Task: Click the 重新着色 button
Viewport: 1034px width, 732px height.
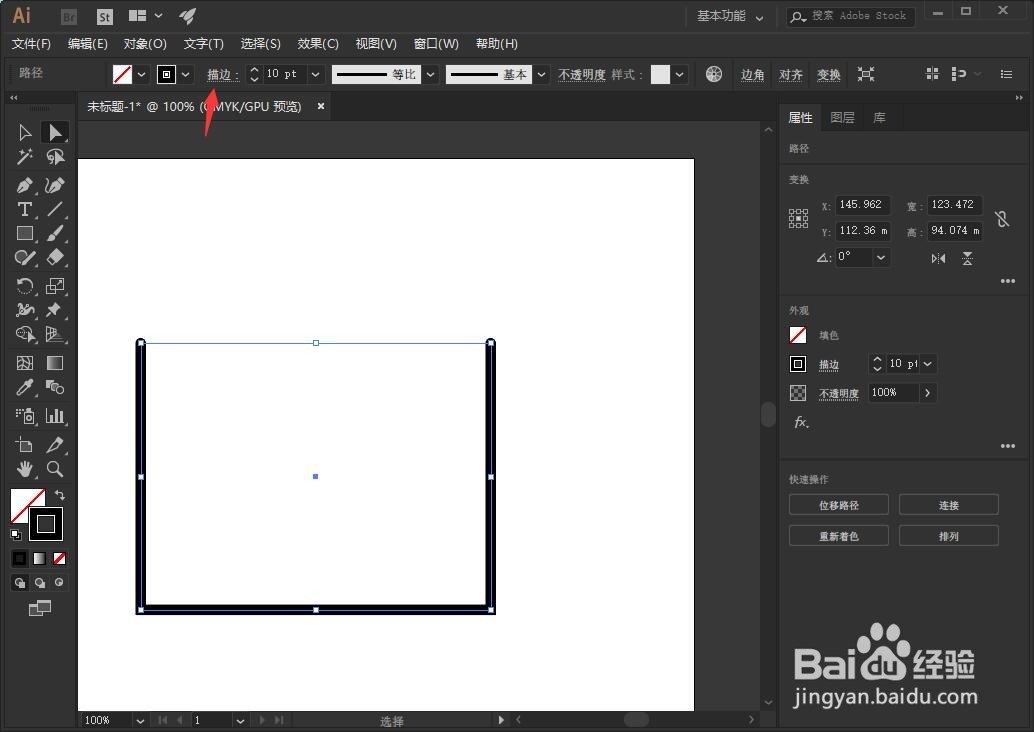Action: (x=839, y=536)
